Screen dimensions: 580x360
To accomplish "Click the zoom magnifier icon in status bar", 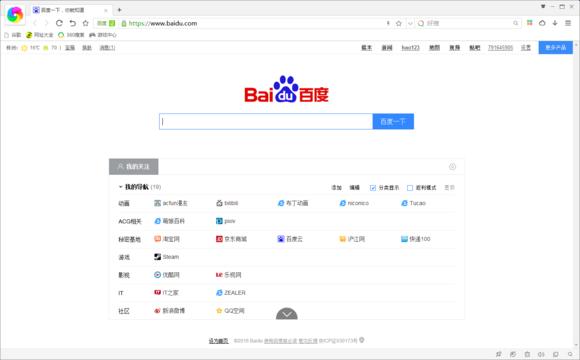I will (570, 354).
